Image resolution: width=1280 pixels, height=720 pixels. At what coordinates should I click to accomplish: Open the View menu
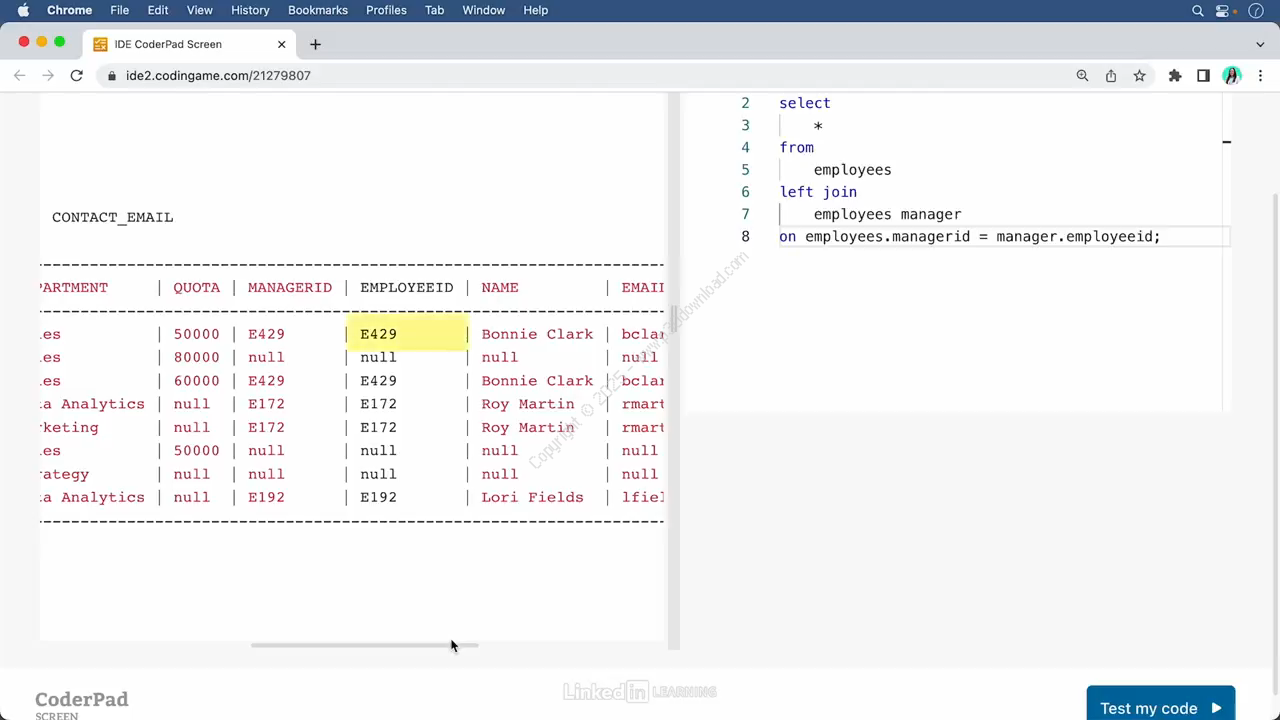coord(199,10)
